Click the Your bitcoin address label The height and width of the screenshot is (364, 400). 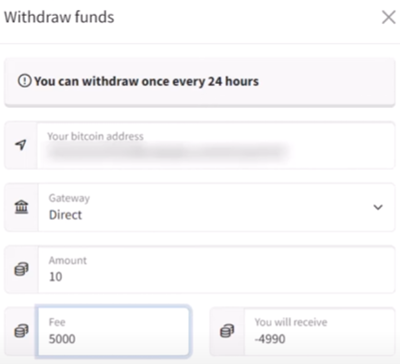pyautogui.click(x=95, y=136)
